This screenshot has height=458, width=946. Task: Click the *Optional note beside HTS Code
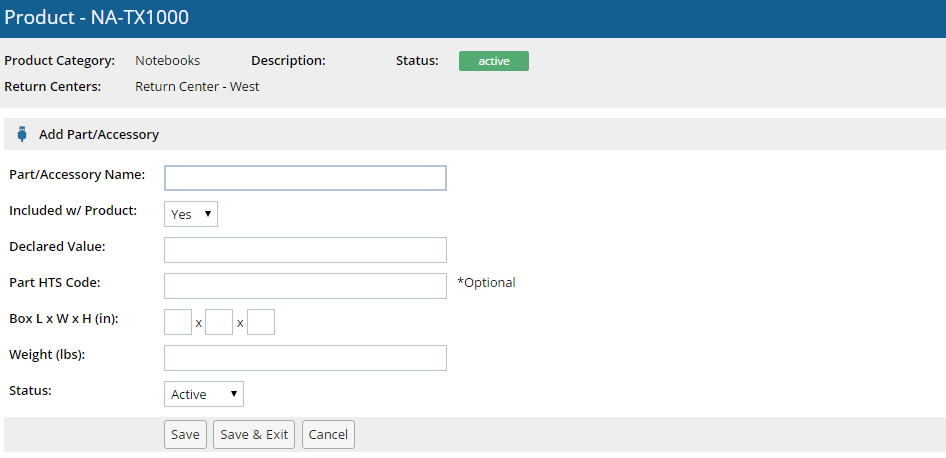486,283
